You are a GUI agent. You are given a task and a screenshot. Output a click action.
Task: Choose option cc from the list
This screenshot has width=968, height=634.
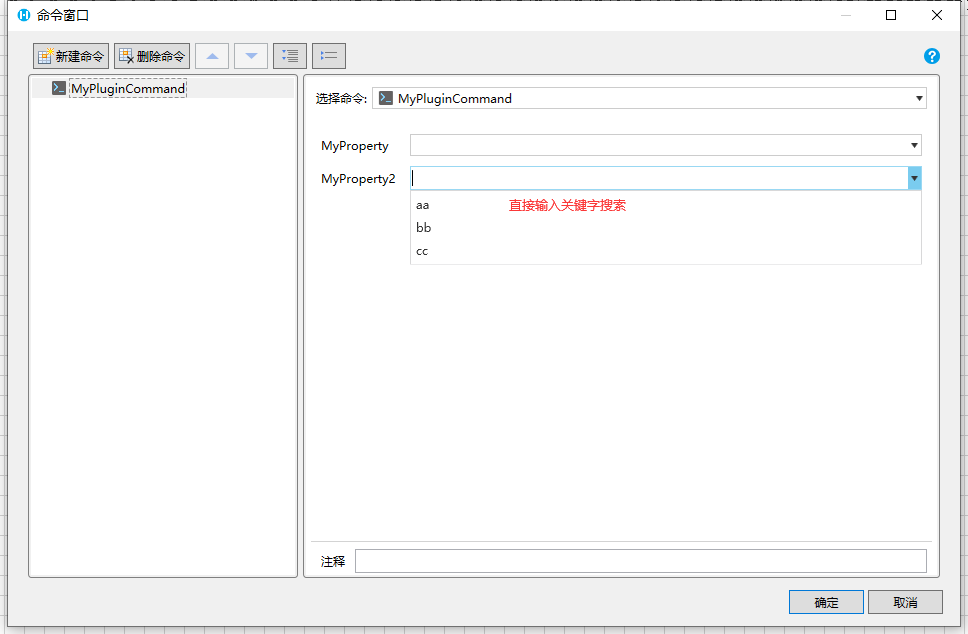tap(666, 251)
